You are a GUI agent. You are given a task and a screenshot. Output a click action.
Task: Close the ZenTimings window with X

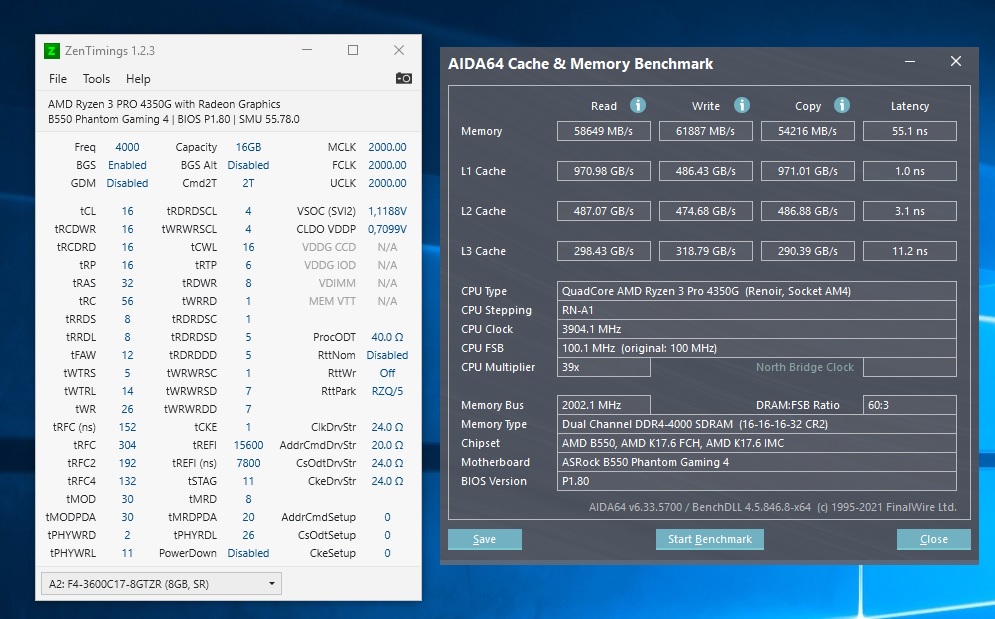(399, 50)
